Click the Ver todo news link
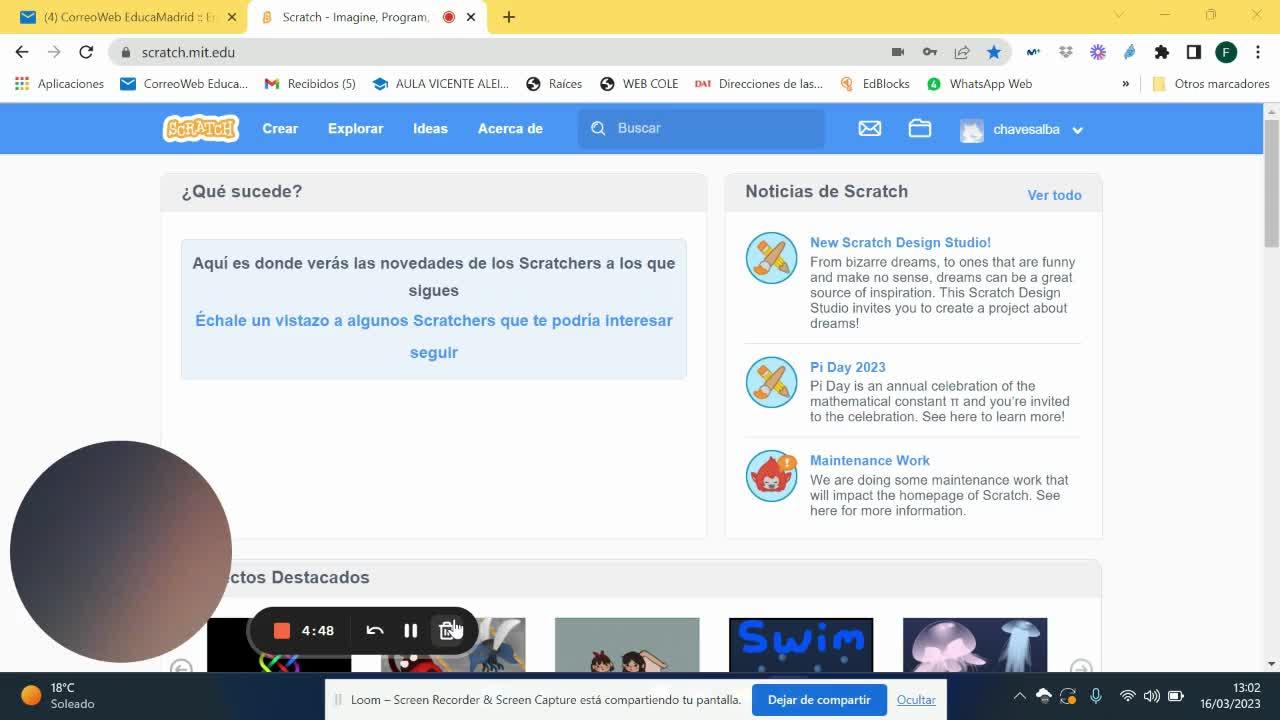Screen dimensions: 1280x720 pyautogui.click(x=1054, y=195)
